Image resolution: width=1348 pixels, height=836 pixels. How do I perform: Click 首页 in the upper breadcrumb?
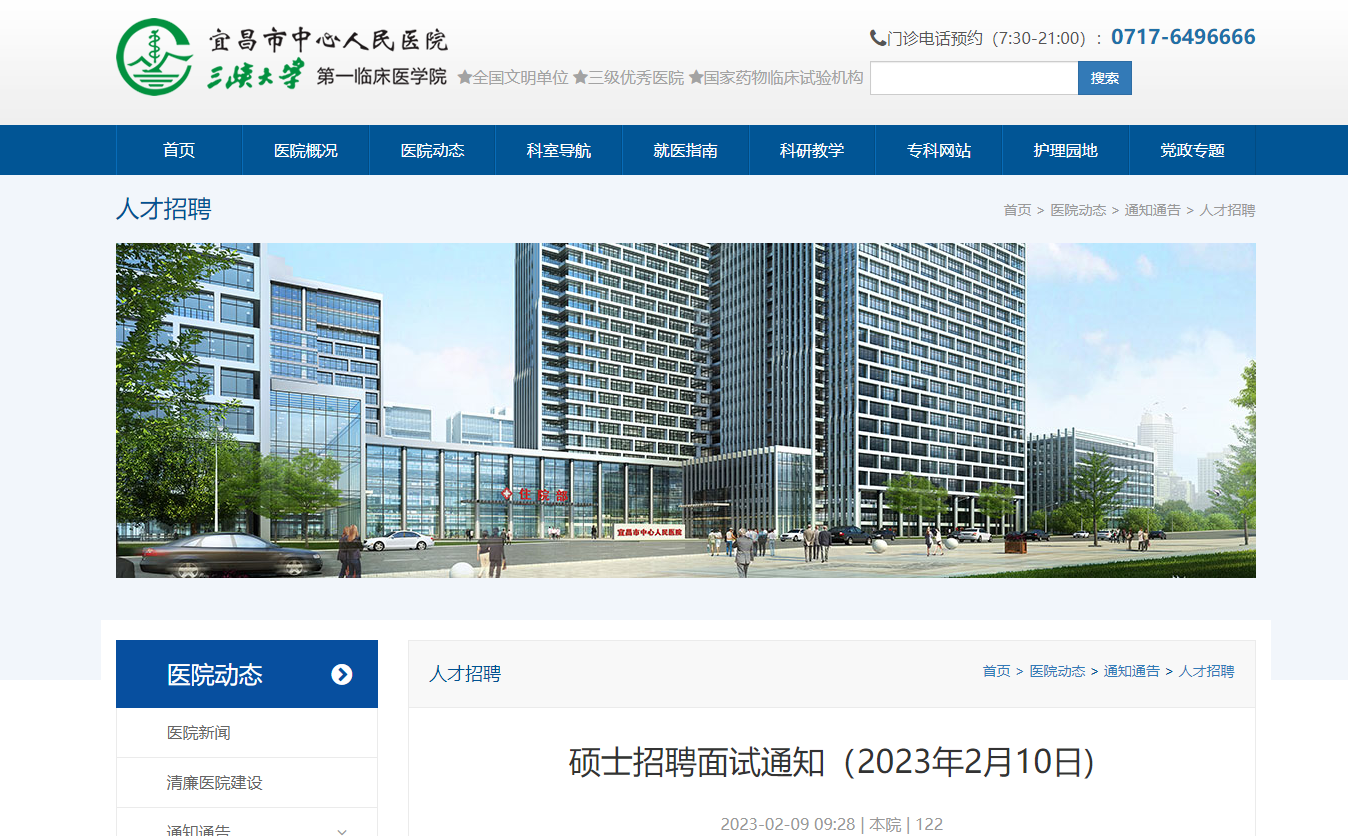tap(1017, 210)
